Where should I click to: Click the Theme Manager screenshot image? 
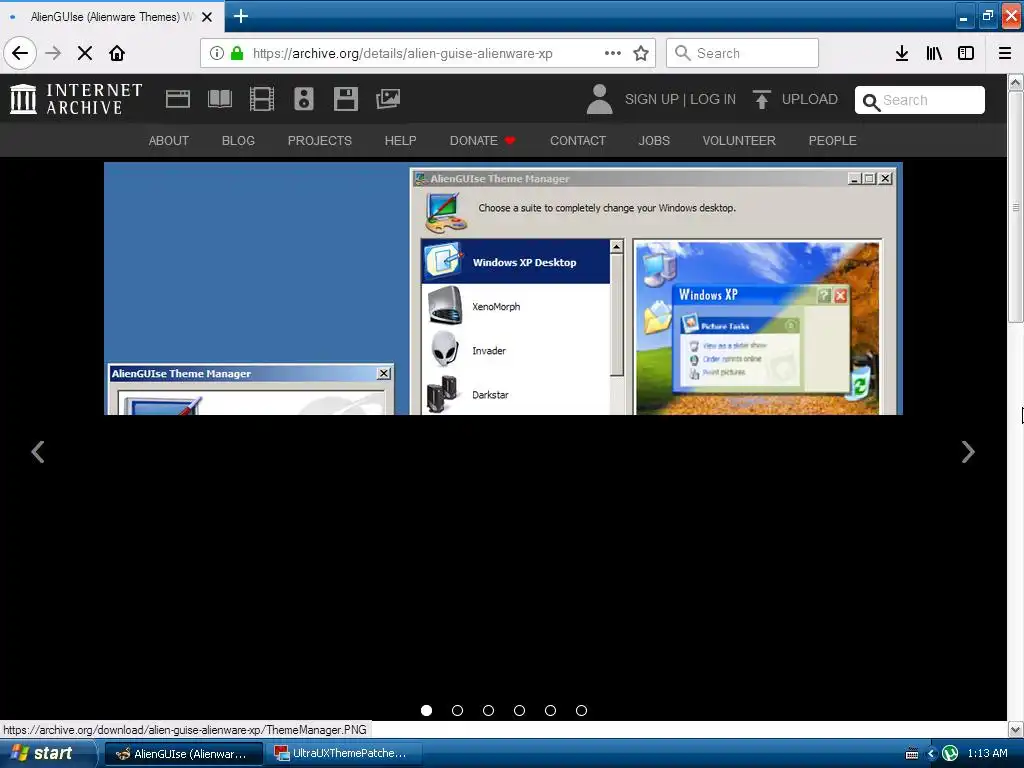pos(503,289)
